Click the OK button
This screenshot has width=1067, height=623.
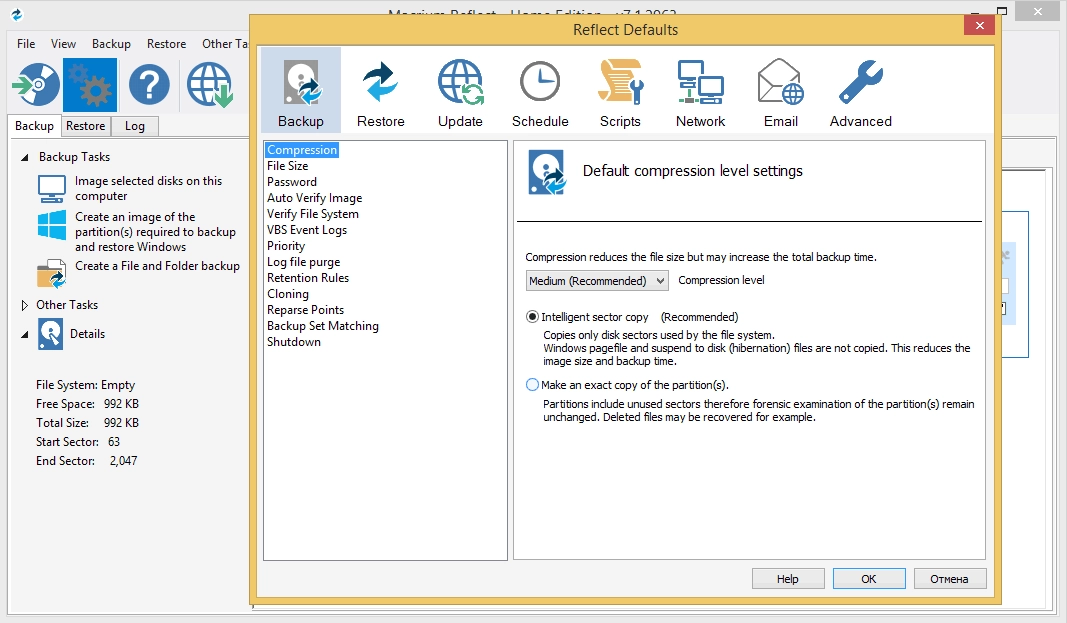(x=869, y=579)
